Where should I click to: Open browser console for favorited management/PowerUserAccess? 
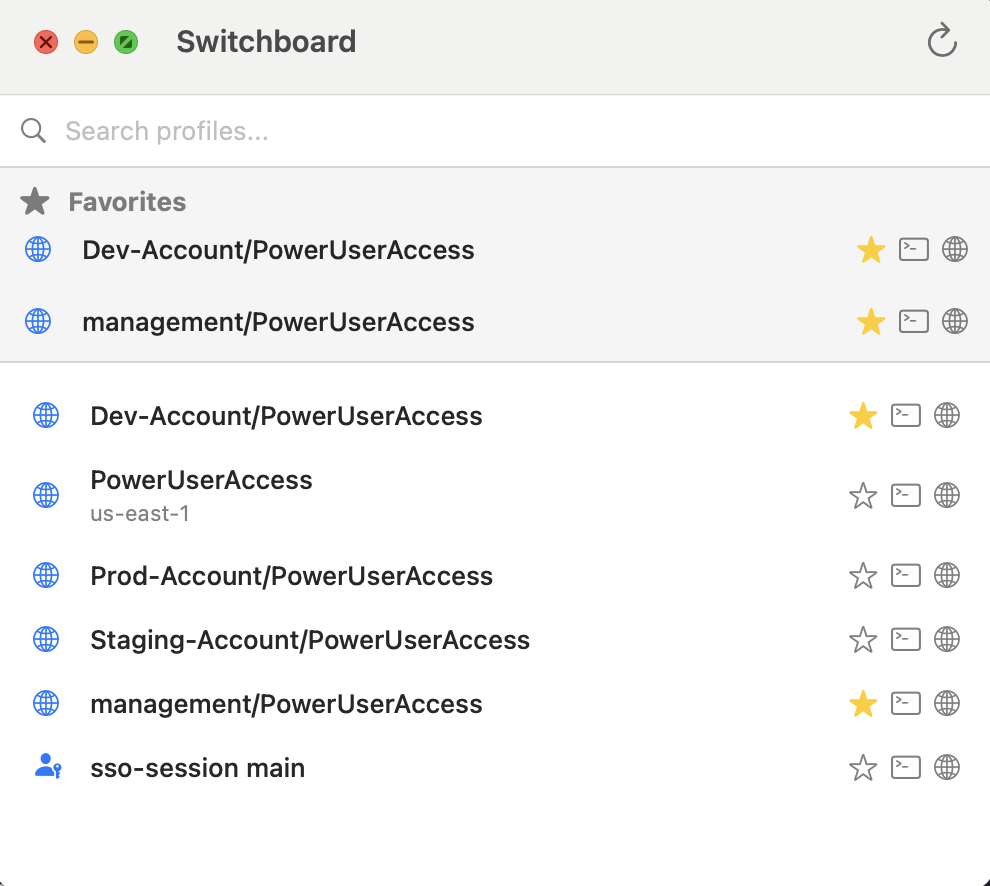(x=955, y=322)
